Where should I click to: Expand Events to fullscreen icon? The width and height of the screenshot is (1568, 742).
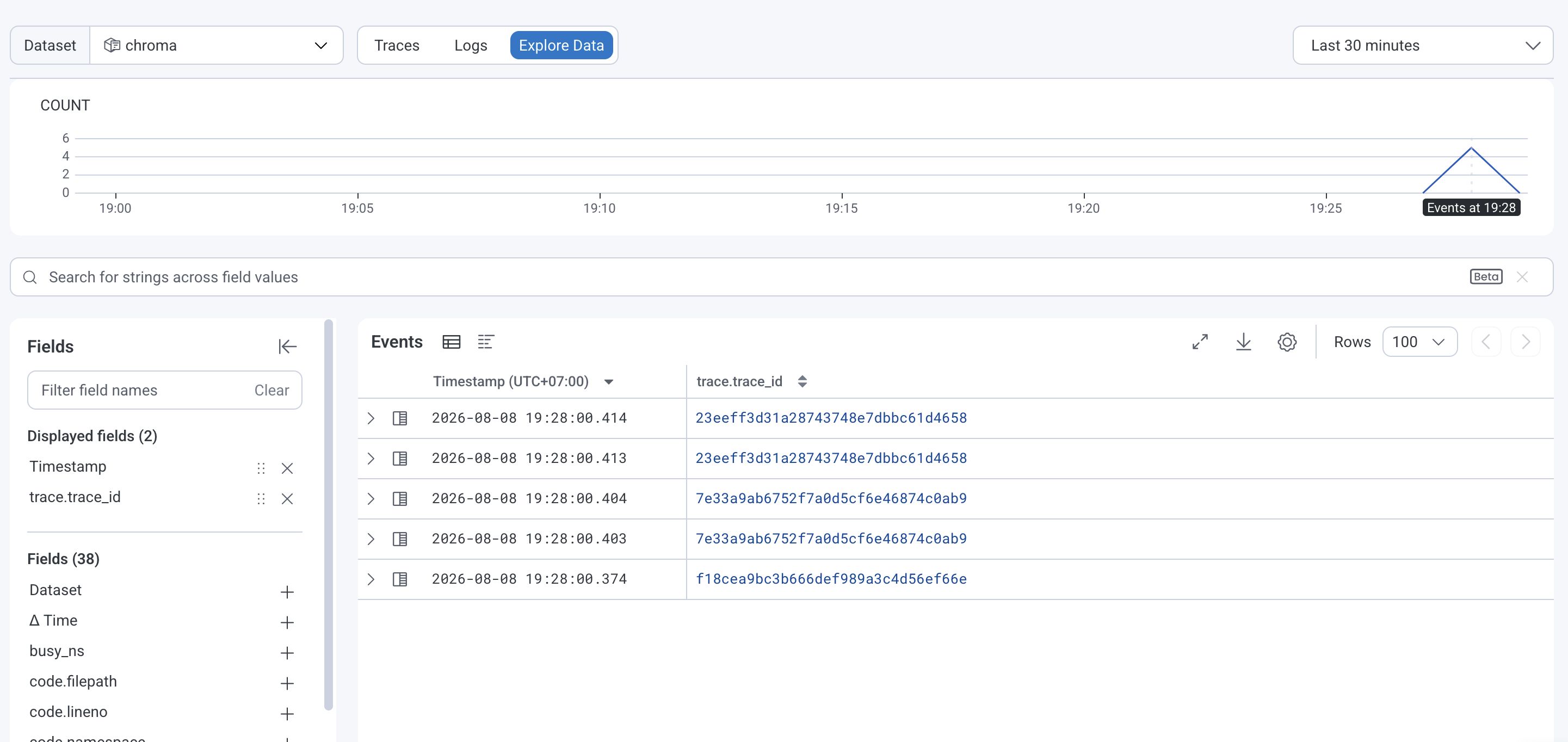point(1200,342)
